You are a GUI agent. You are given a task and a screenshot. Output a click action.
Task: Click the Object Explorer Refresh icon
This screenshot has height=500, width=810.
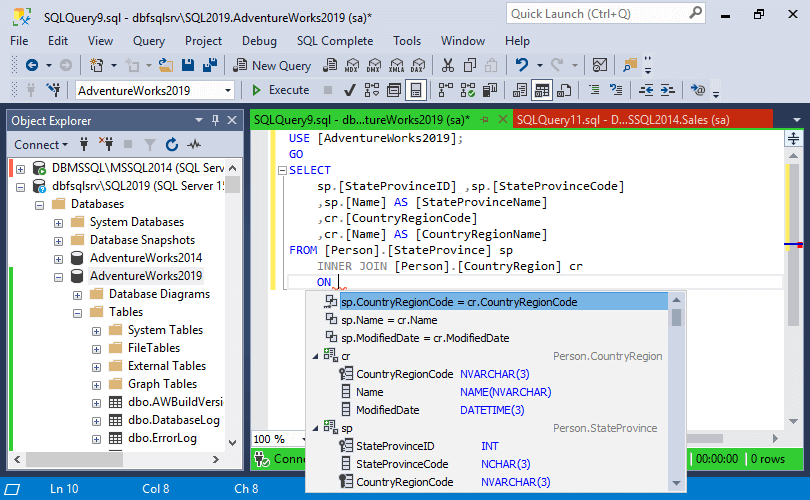point(172,145)
